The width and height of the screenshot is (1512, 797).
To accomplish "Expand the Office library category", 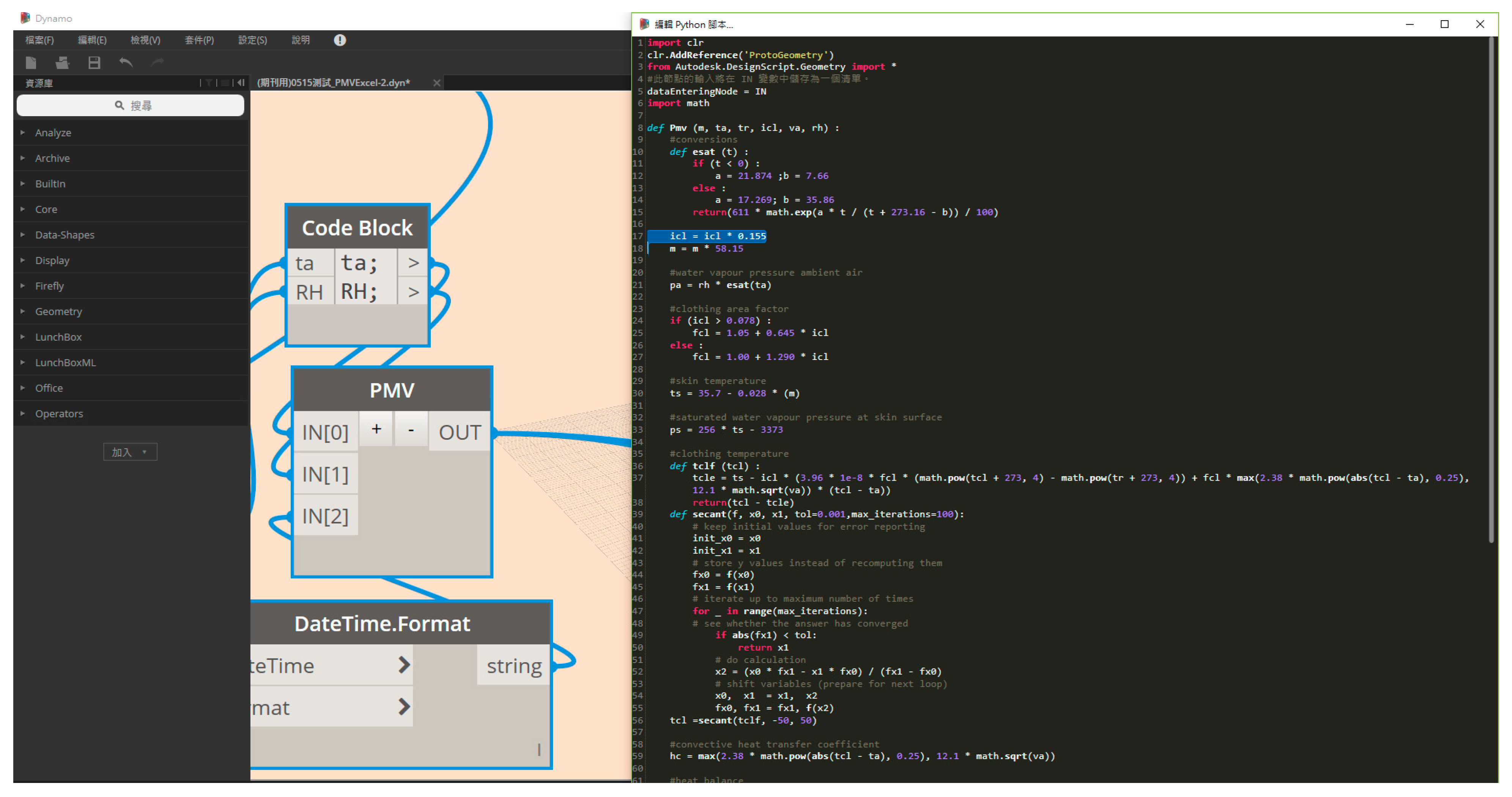I will point(131,388).
